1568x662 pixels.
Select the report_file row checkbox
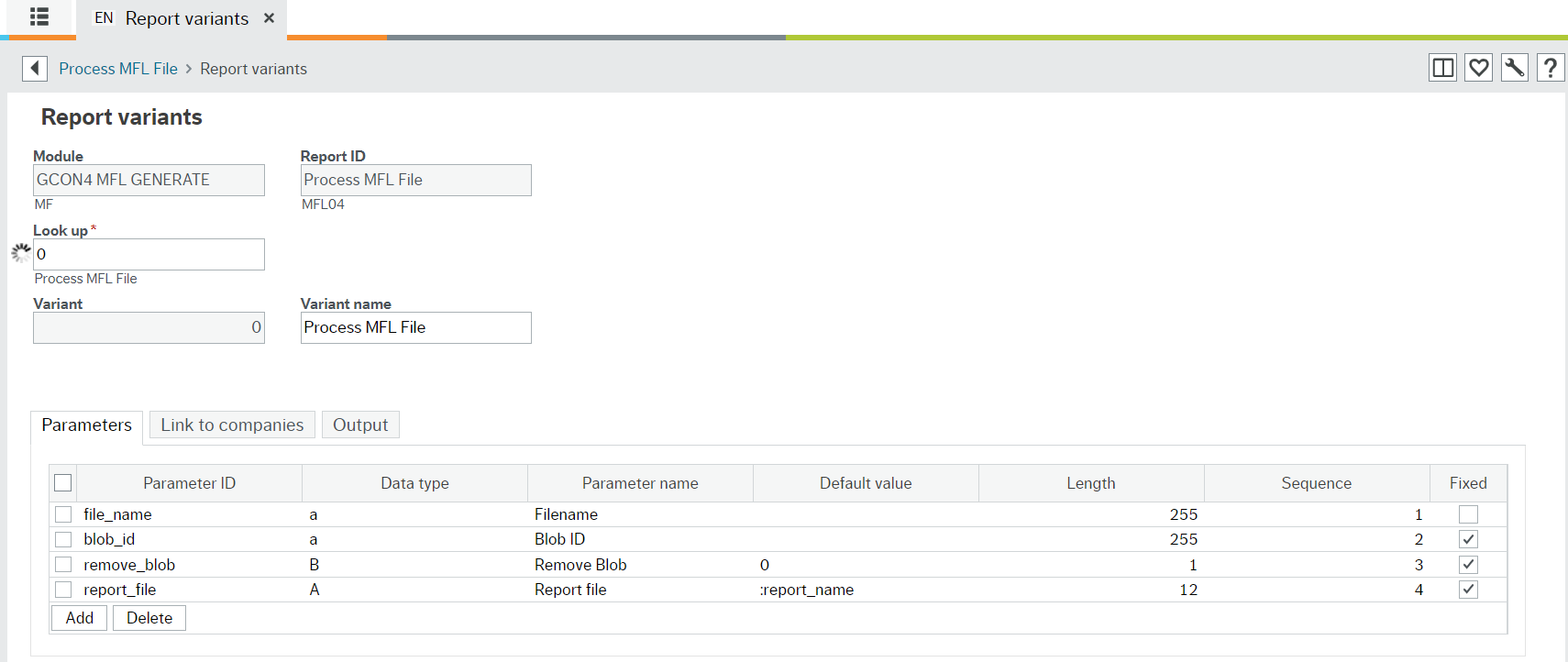pyautogui.click(x=63, y=590)
